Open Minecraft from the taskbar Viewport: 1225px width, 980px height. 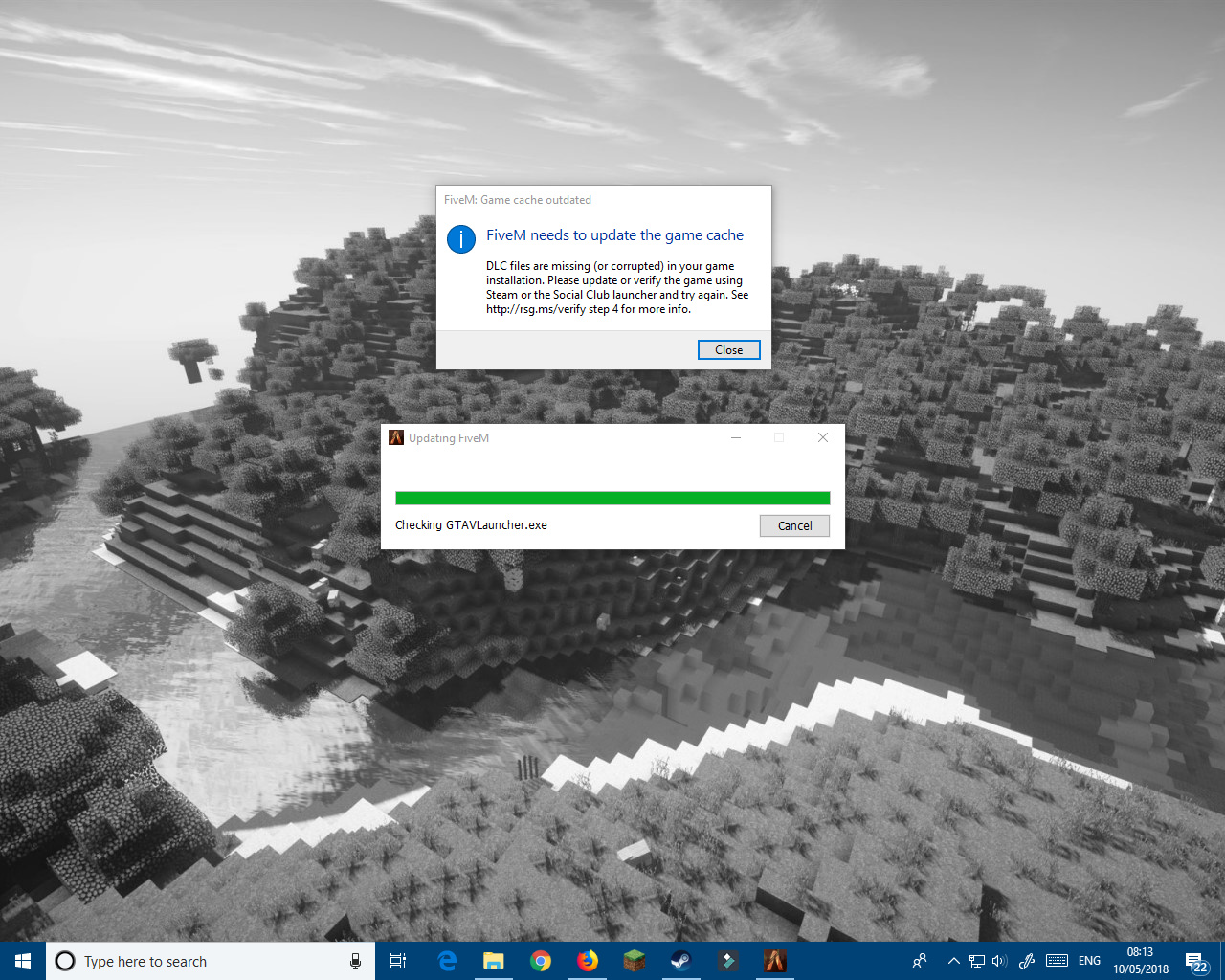click(634, 961)
